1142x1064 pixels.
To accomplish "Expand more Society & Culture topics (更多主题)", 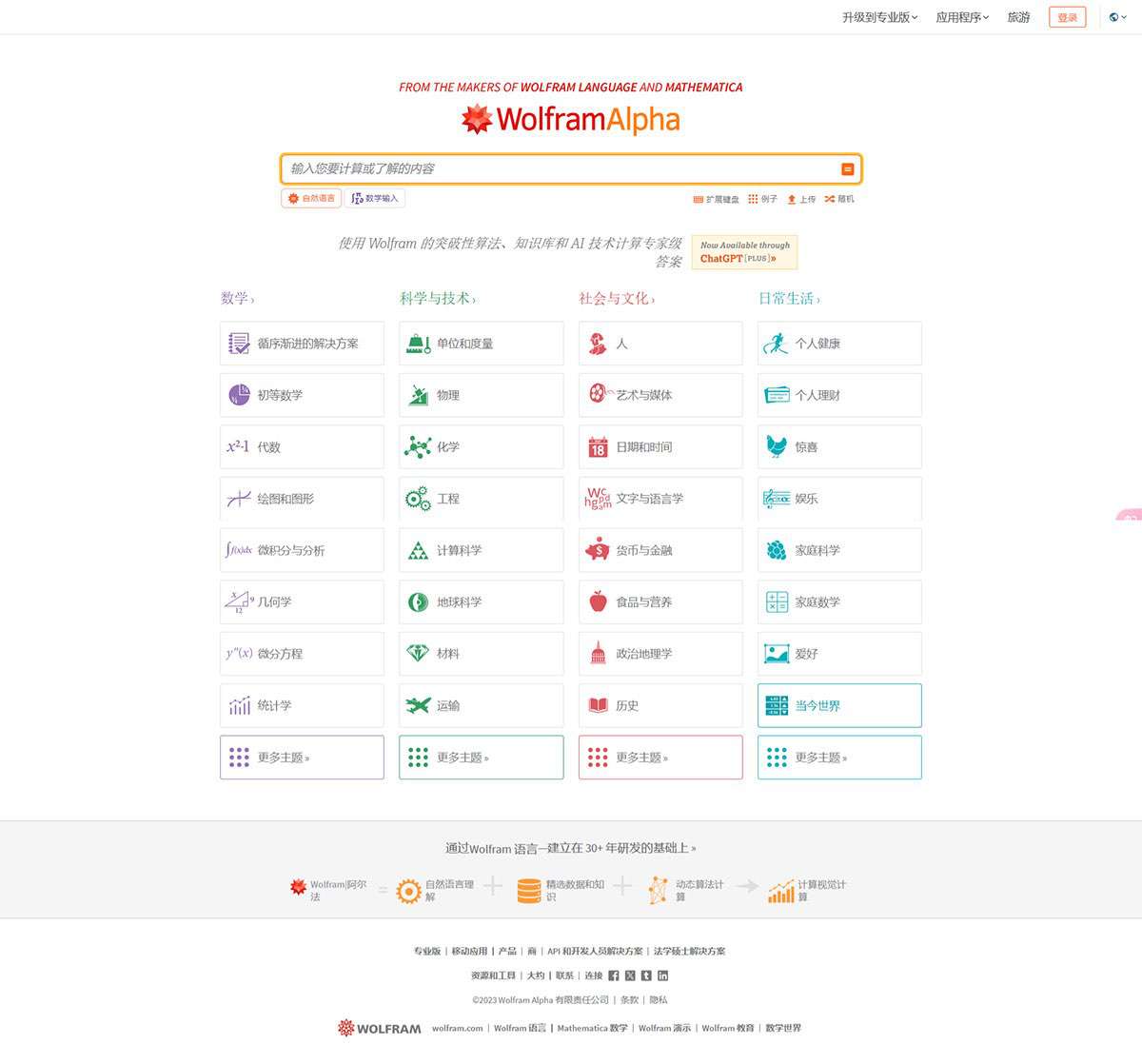I will (660, 758).
